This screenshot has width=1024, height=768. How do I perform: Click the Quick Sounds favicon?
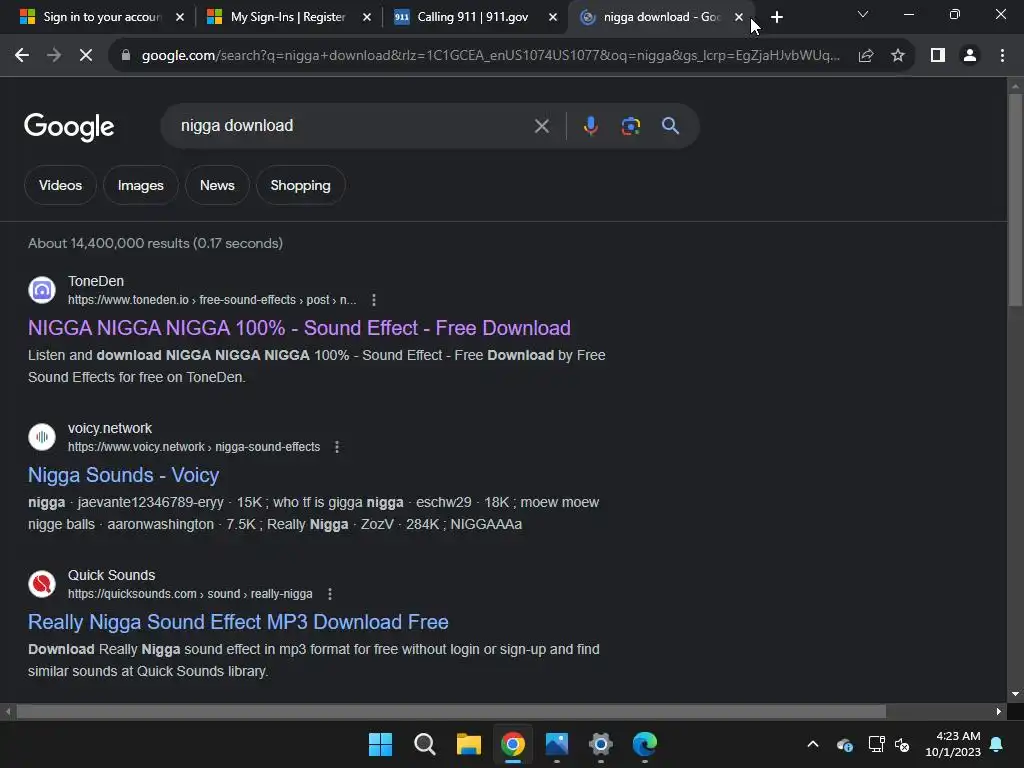click(42, 584)
